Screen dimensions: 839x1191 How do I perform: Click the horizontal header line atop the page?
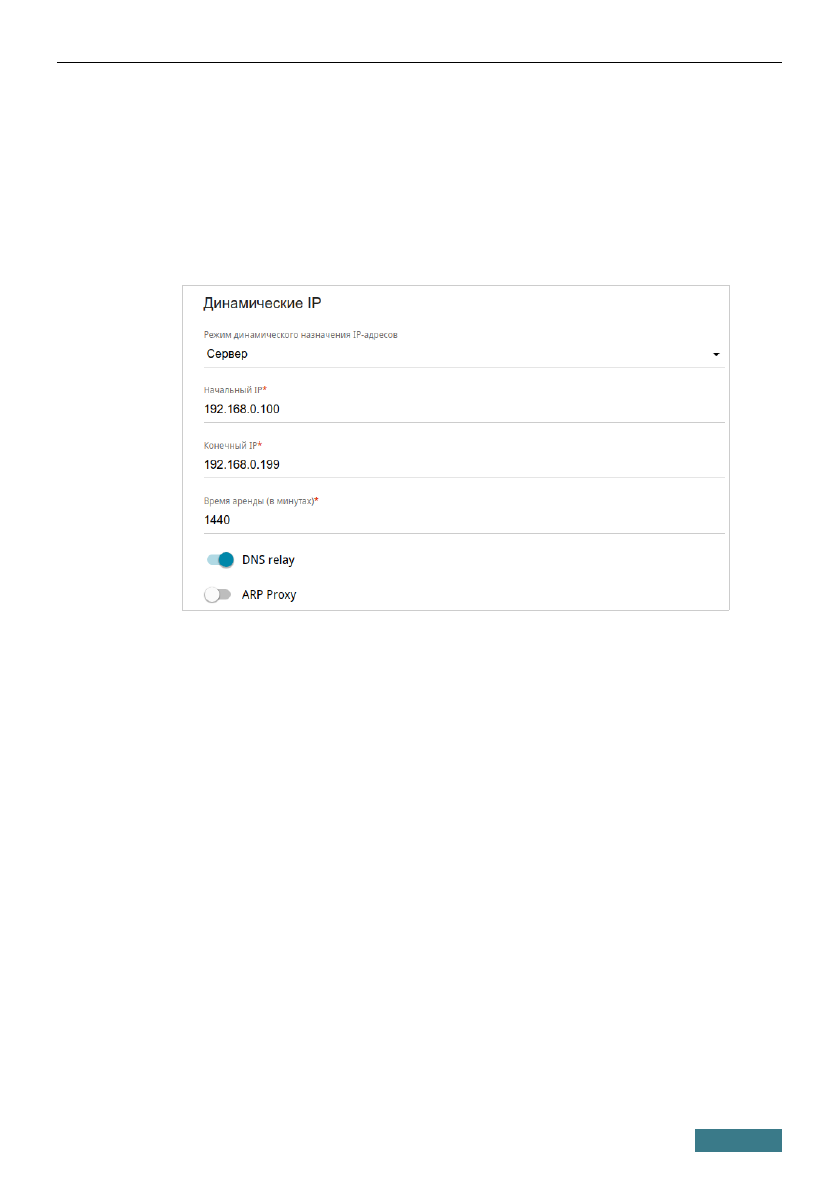pyautogui.click(x=419, y=63)
